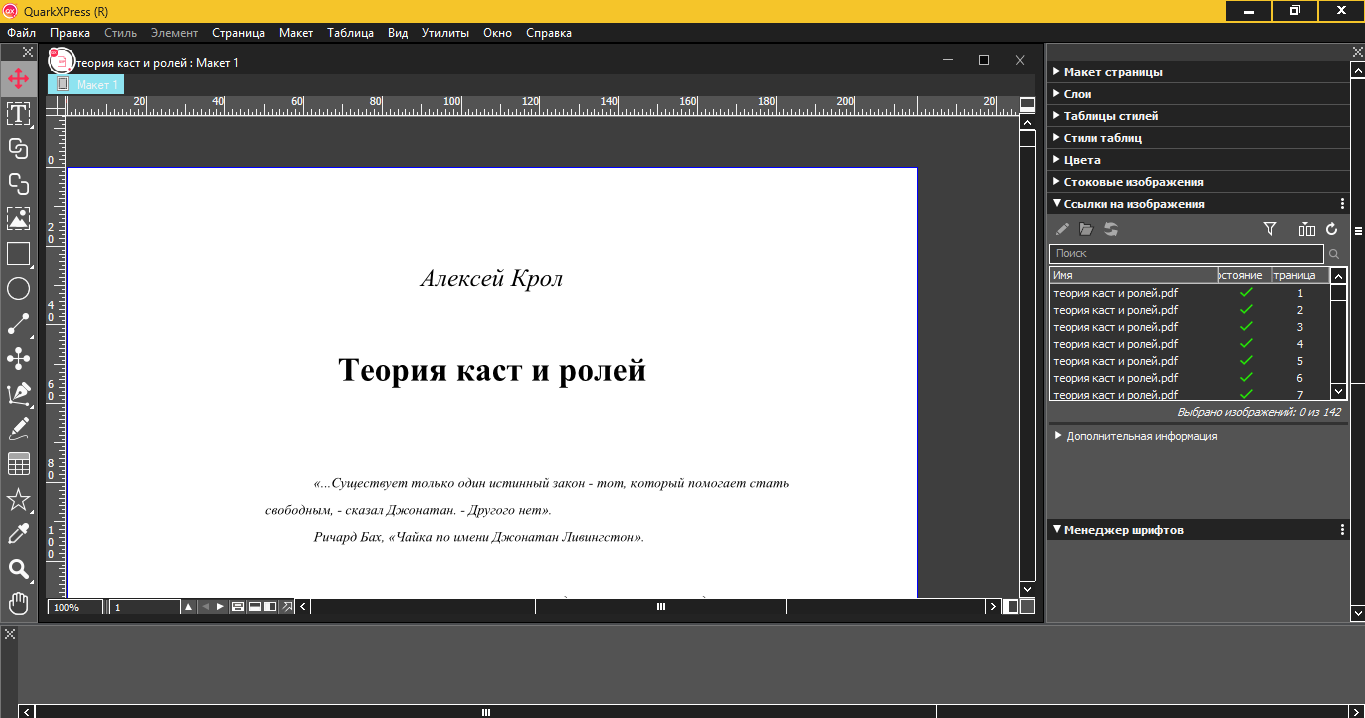
Task: Select the Bezier Pen tool
Action: point(18,394)
